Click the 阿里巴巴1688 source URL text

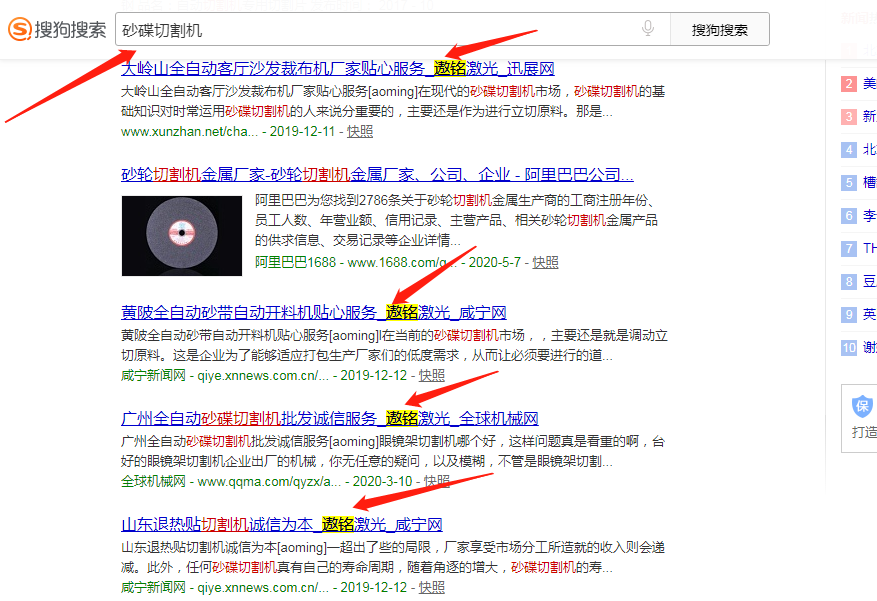tap(356, 262)
